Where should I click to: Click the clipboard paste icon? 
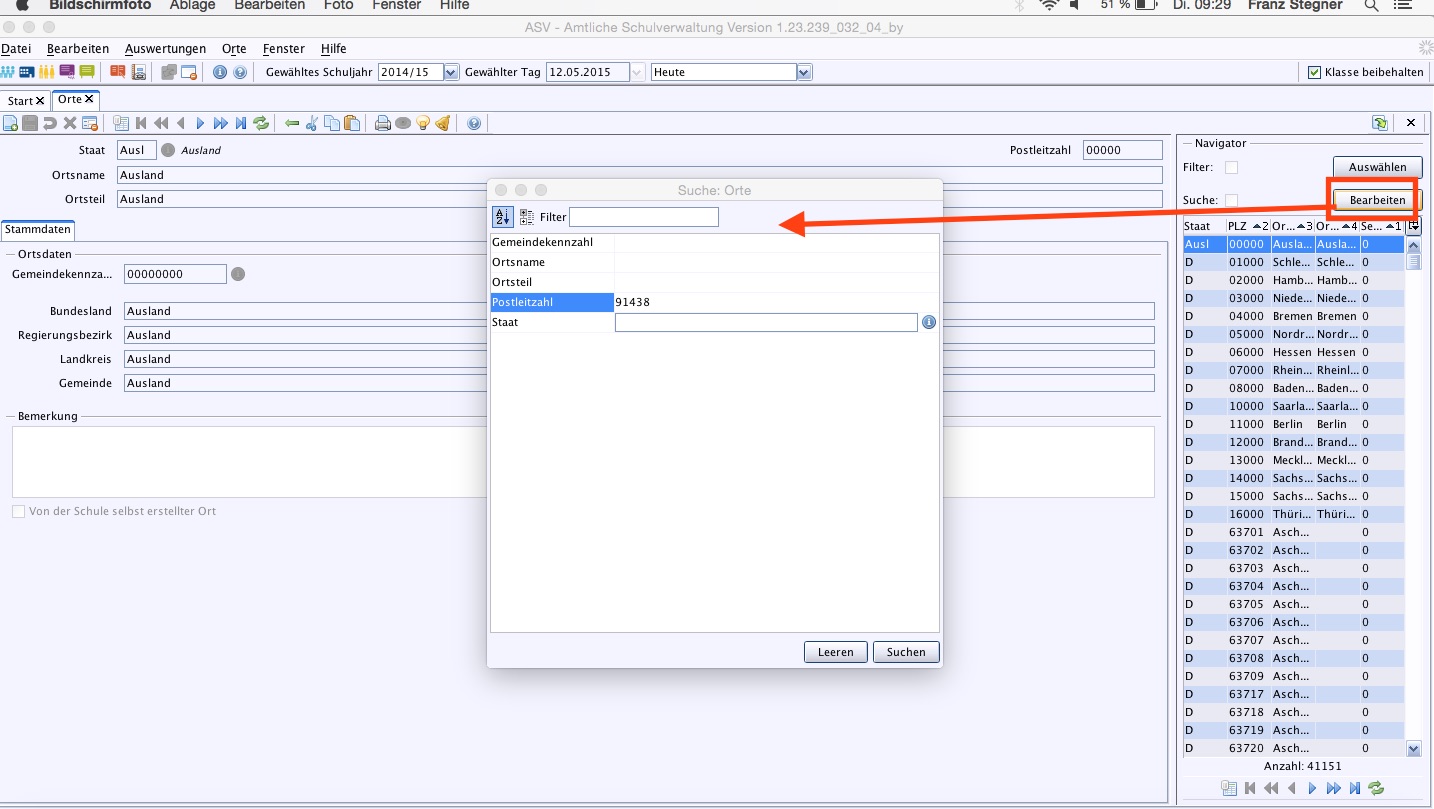[352, 123]
